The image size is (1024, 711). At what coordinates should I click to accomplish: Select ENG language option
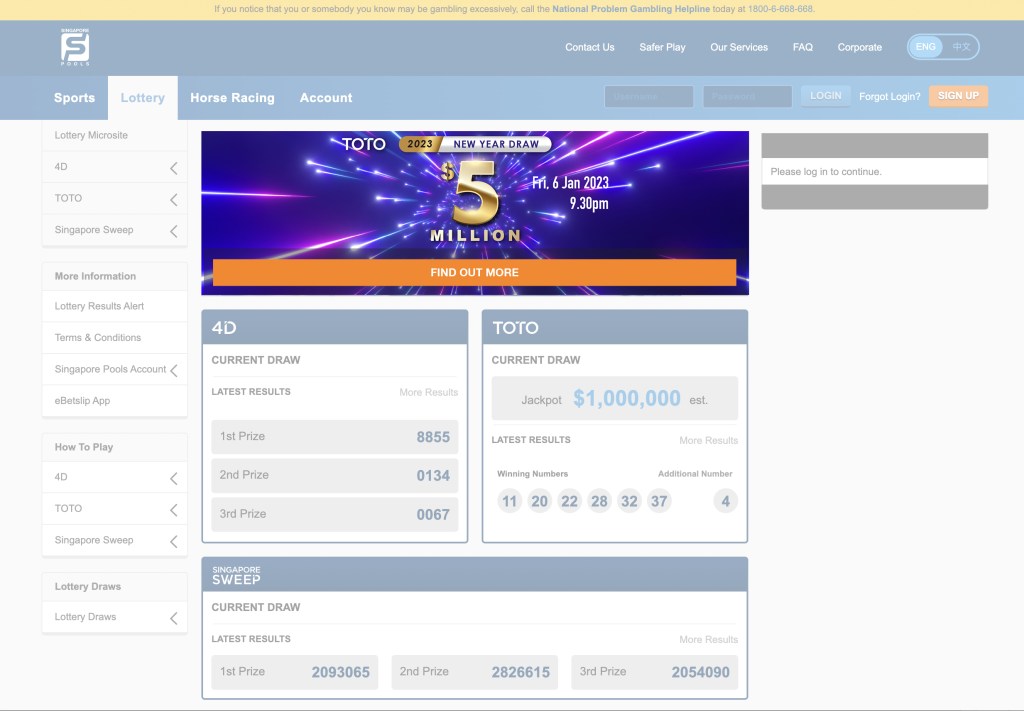tap(926, 47)
